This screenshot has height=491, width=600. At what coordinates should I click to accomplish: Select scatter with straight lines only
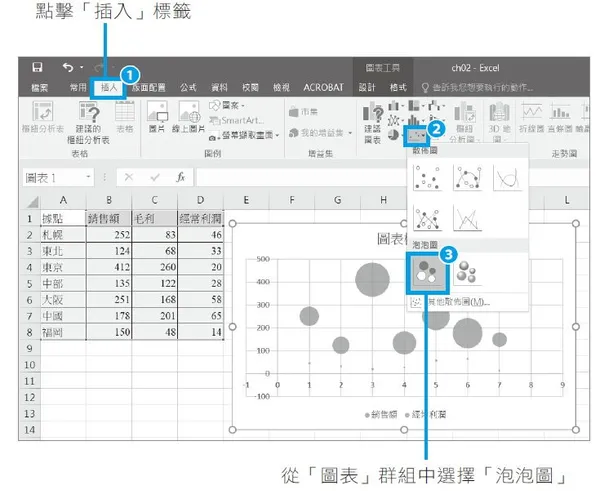point(467,218)
